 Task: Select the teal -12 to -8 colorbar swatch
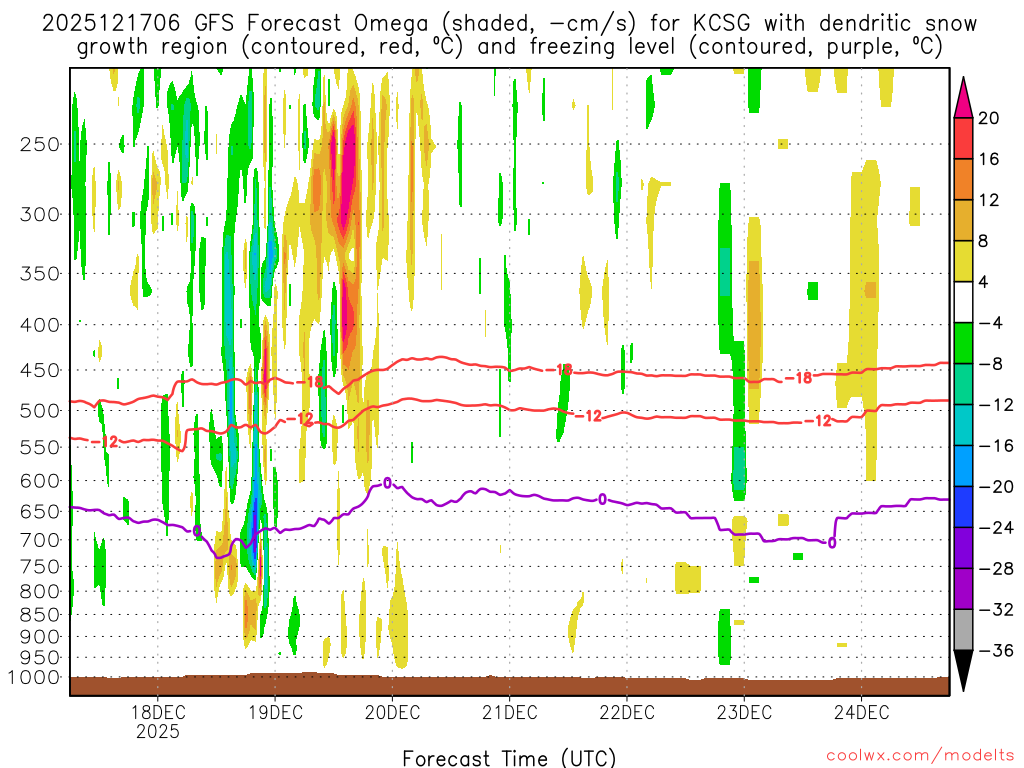pyautogui.click(x=963, y=384)
